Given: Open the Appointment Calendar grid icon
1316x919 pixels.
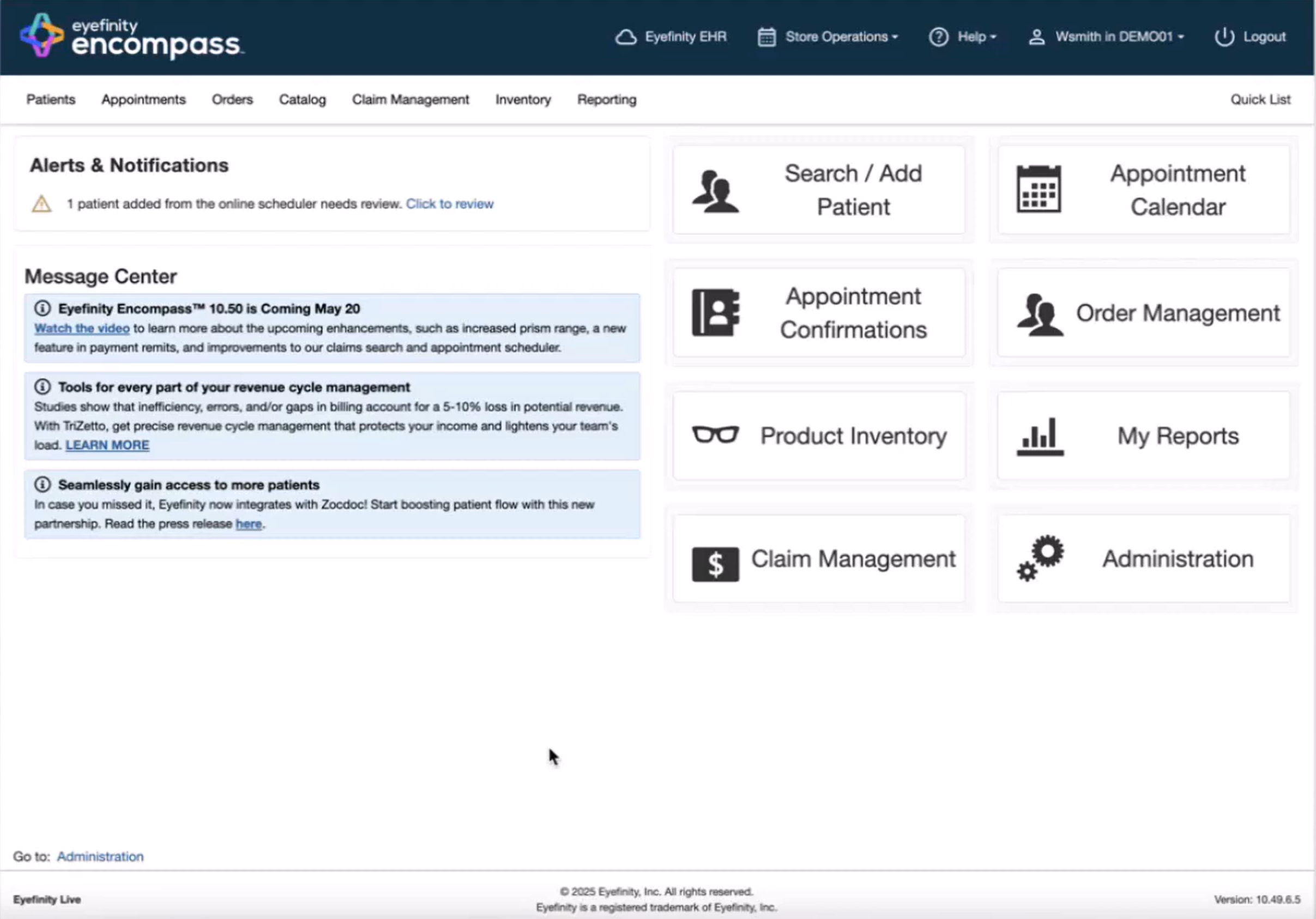Looking at the screenshot, I should 1039,189.
